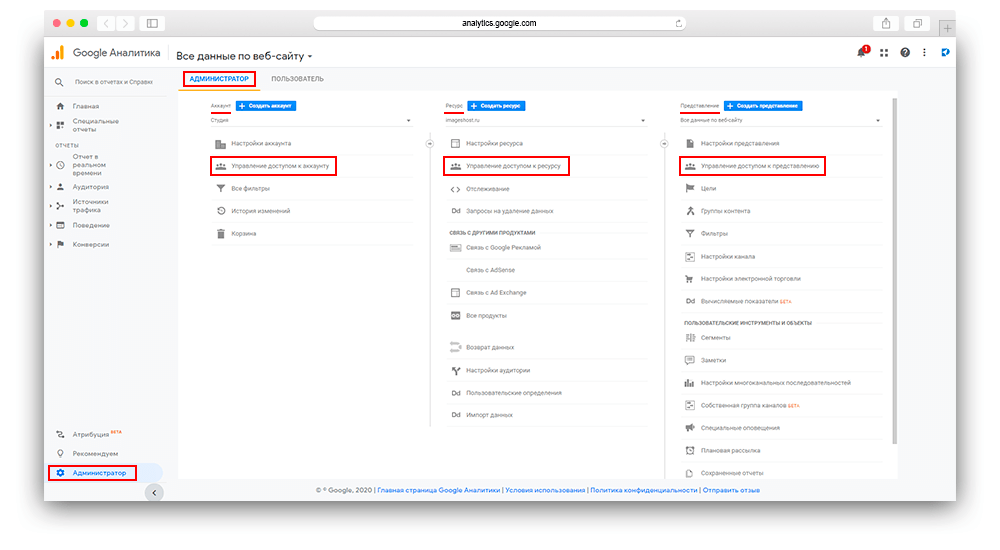Click the Safari share icon
Image resolution: width=1000 pixels, height=550 pixels.
886,24
